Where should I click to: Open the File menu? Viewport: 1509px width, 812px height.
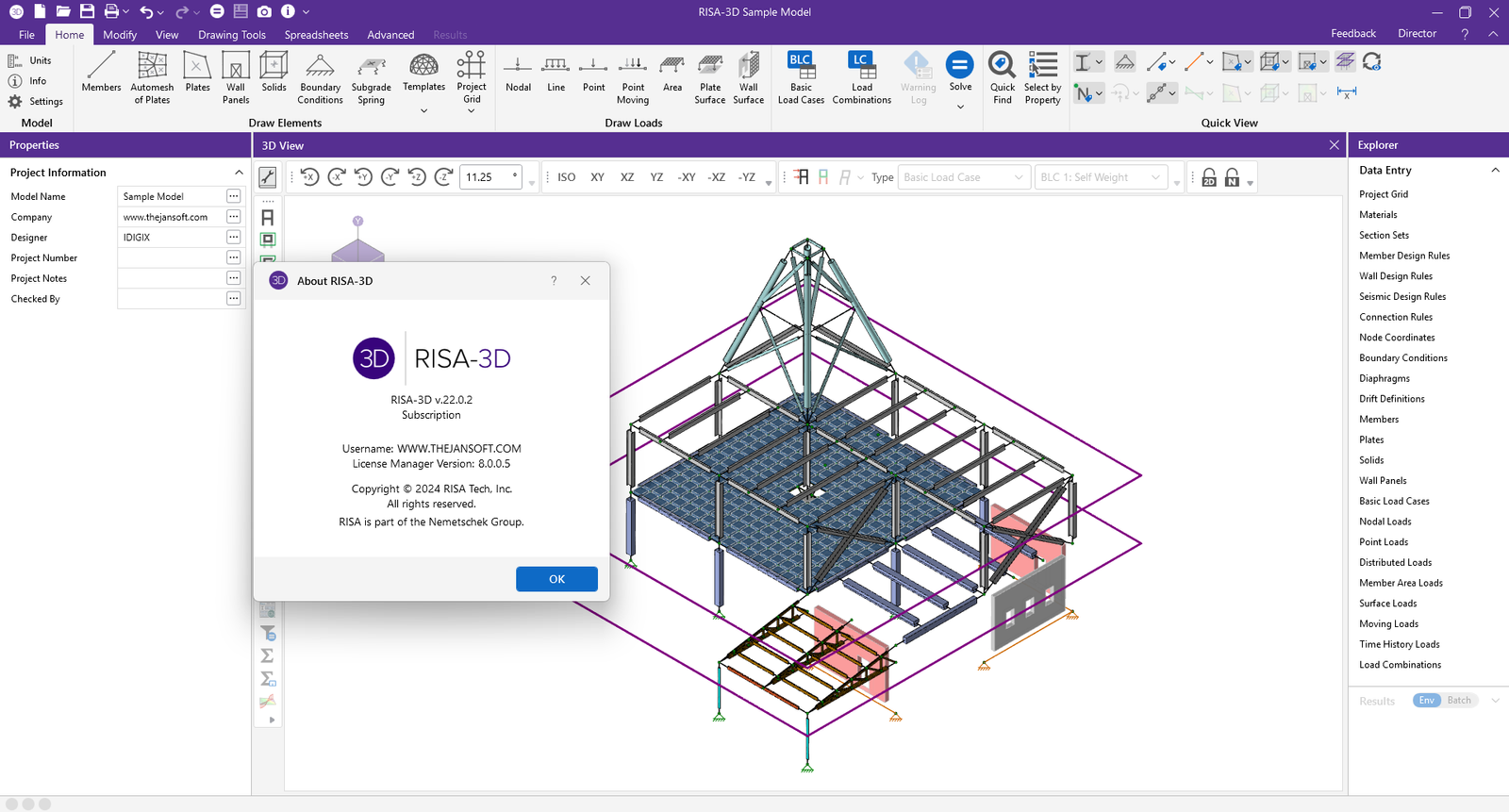point(26,35)
